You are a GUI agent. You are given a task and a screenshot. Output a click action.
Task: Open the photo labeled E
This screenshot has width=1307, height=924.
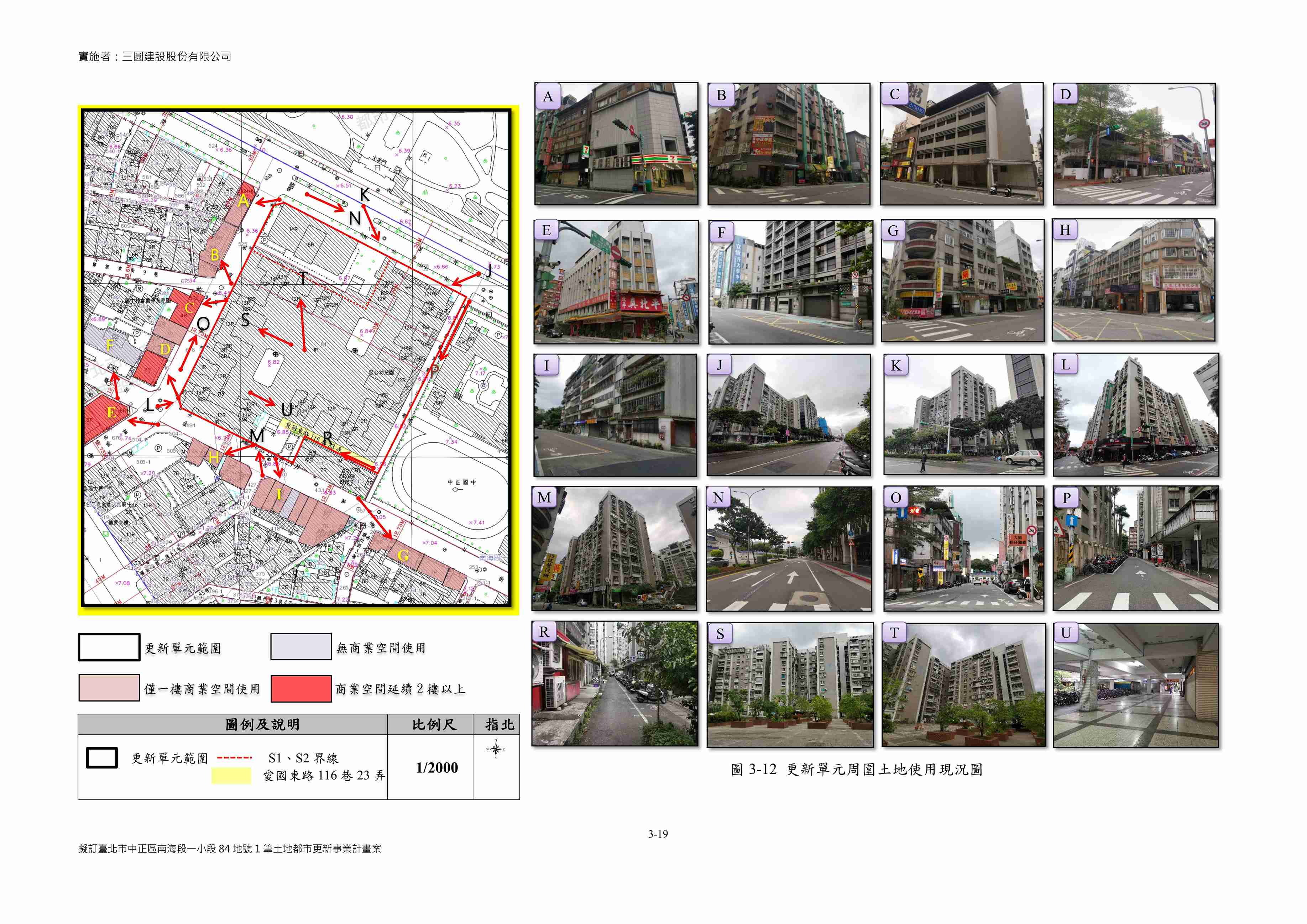[616, 282]
